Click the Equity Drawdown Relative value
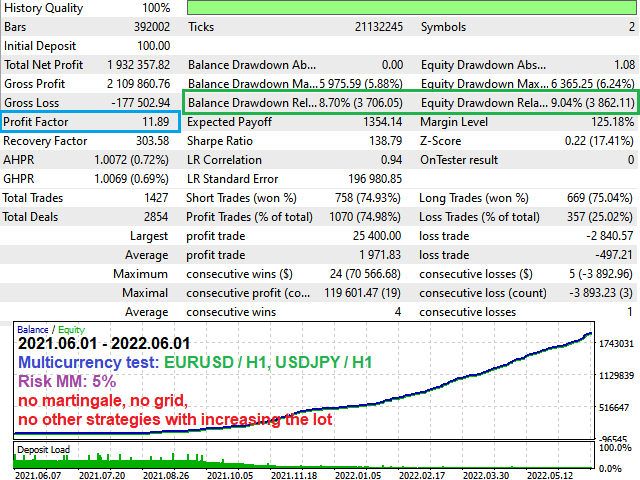The height and width of the screenshot is (480, 640). [x=593, y=103]
